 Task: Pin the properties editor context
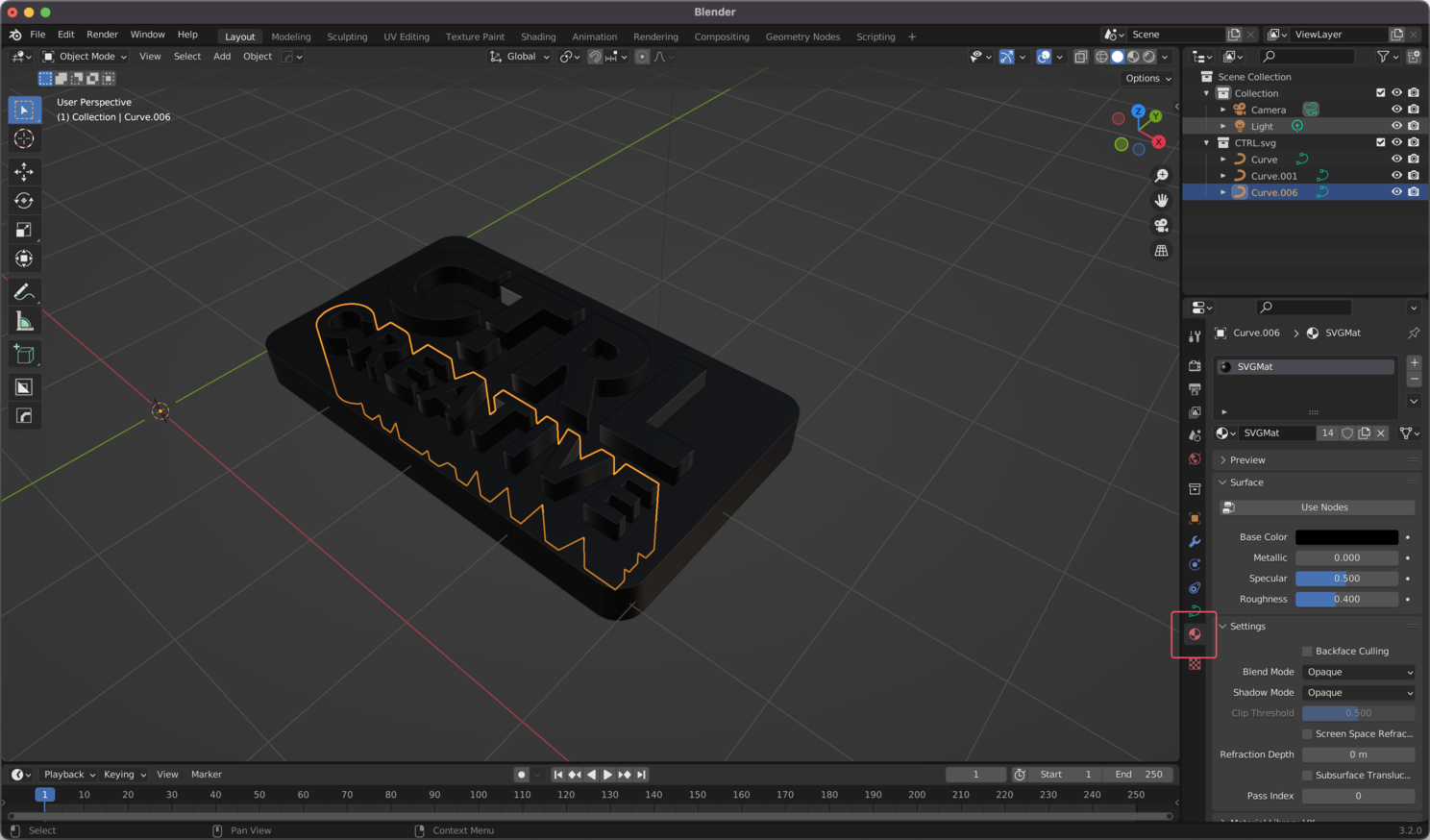pyautogui.click(x=1414, y=333)
